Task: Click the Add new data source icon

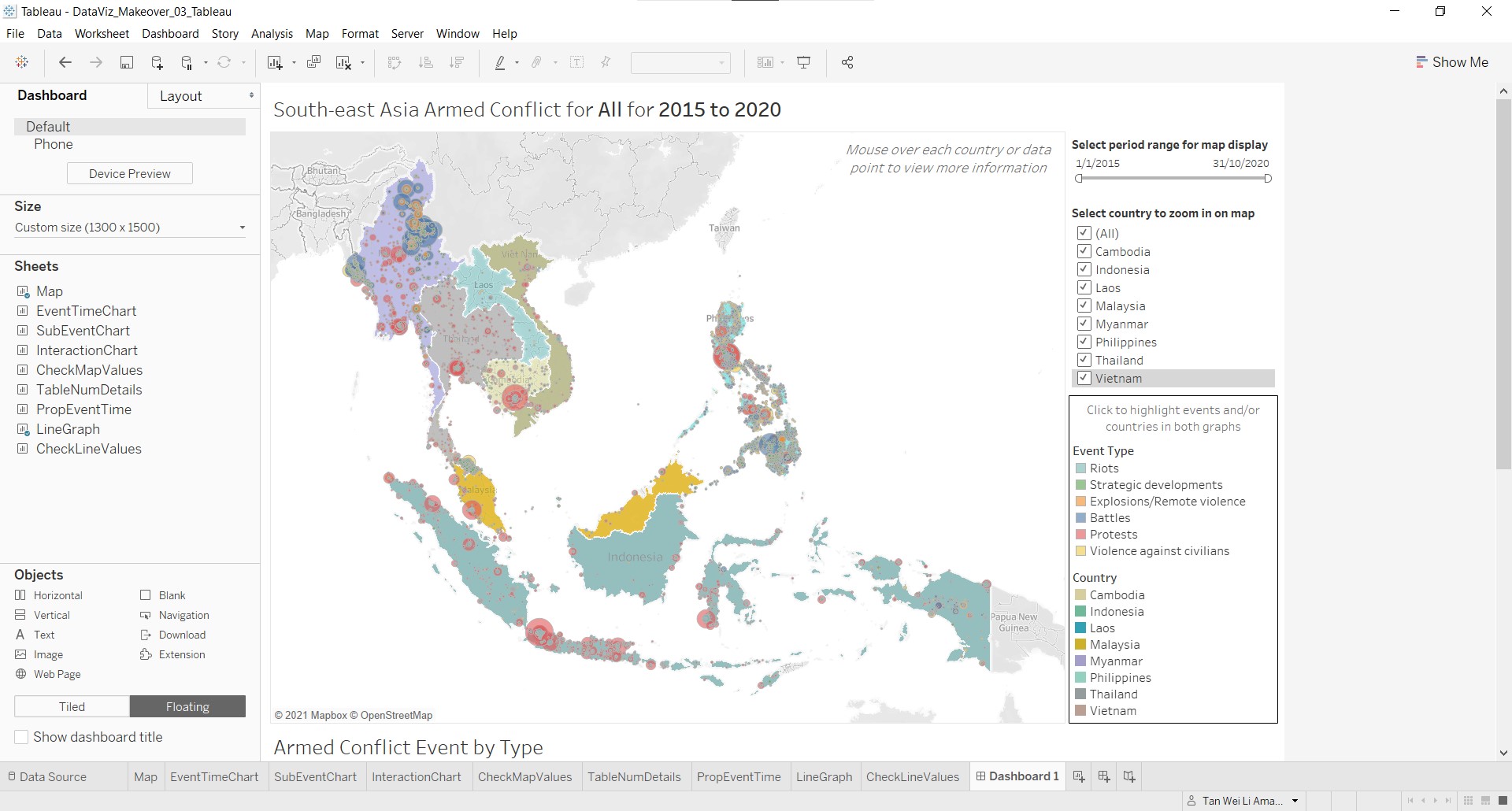Action: 157,62
